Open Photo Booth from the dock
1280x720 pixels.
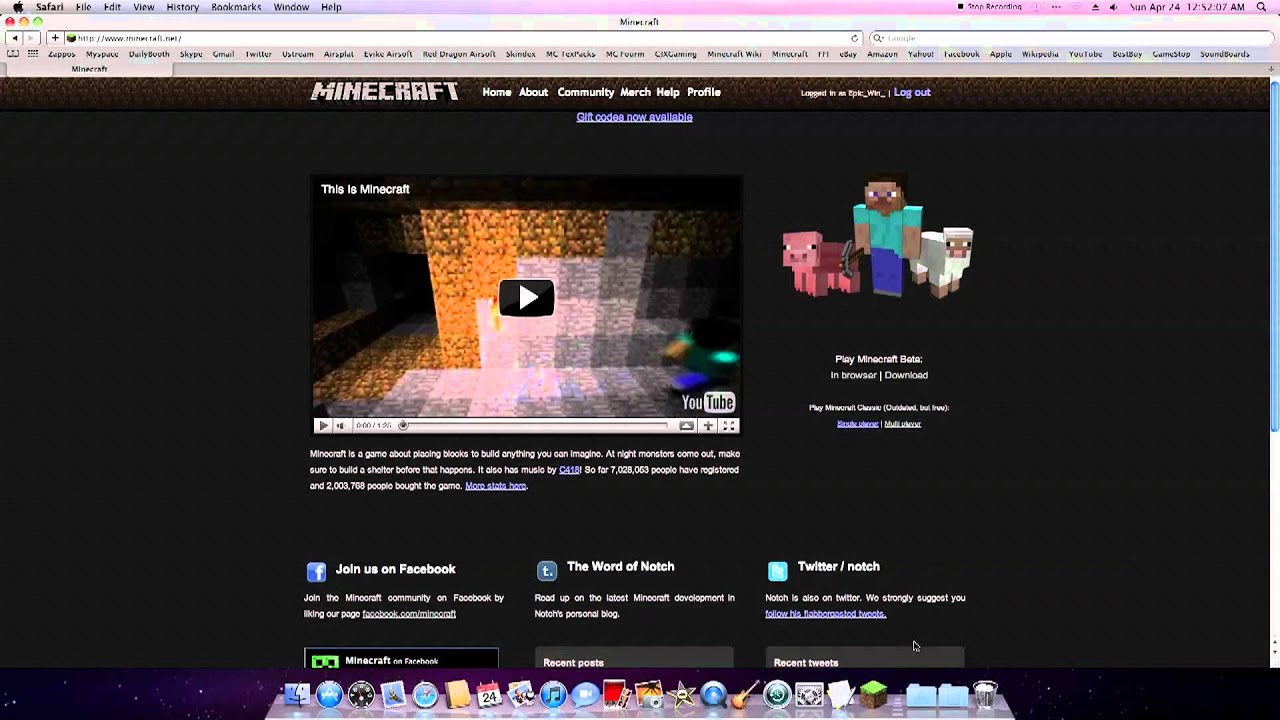(x=617, y=694)
